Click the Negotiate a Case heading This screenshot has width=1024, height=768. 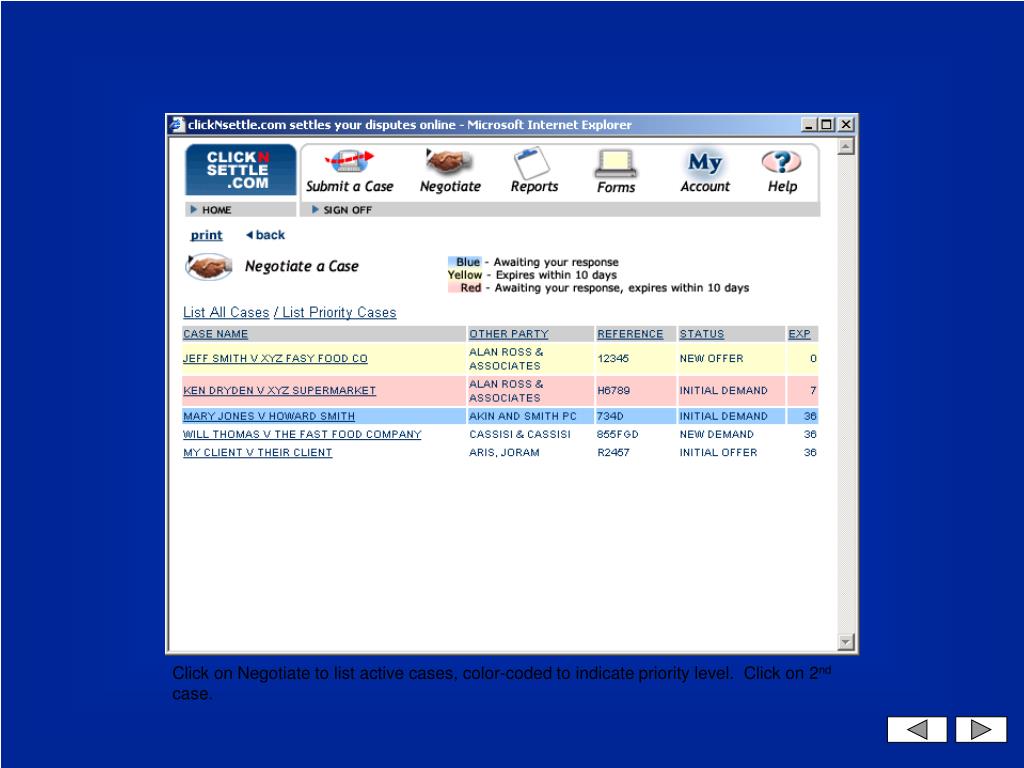[x=302, y=266]
